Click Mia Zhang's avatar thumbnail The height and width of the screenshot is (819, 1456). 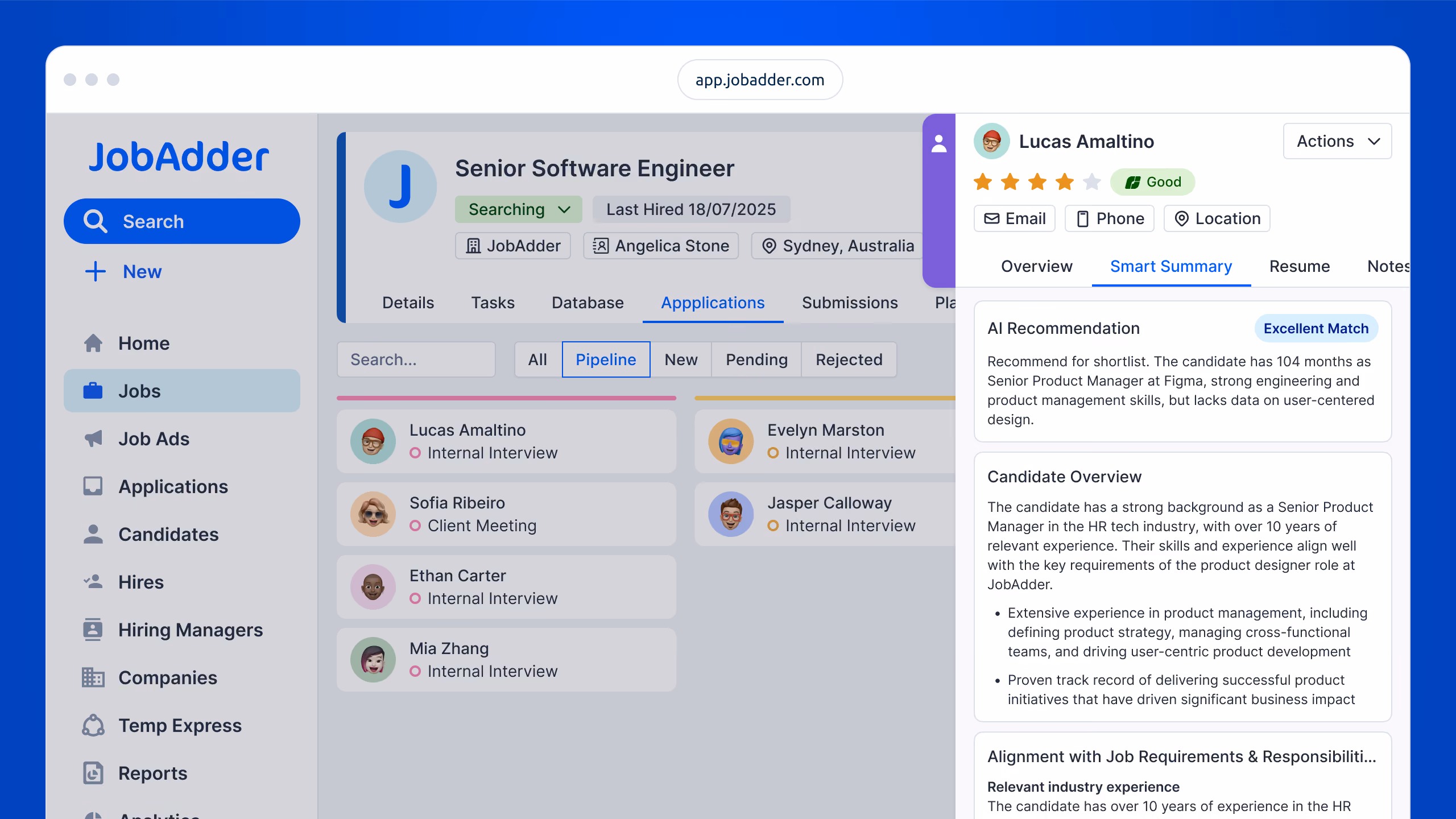click(373, 660)
